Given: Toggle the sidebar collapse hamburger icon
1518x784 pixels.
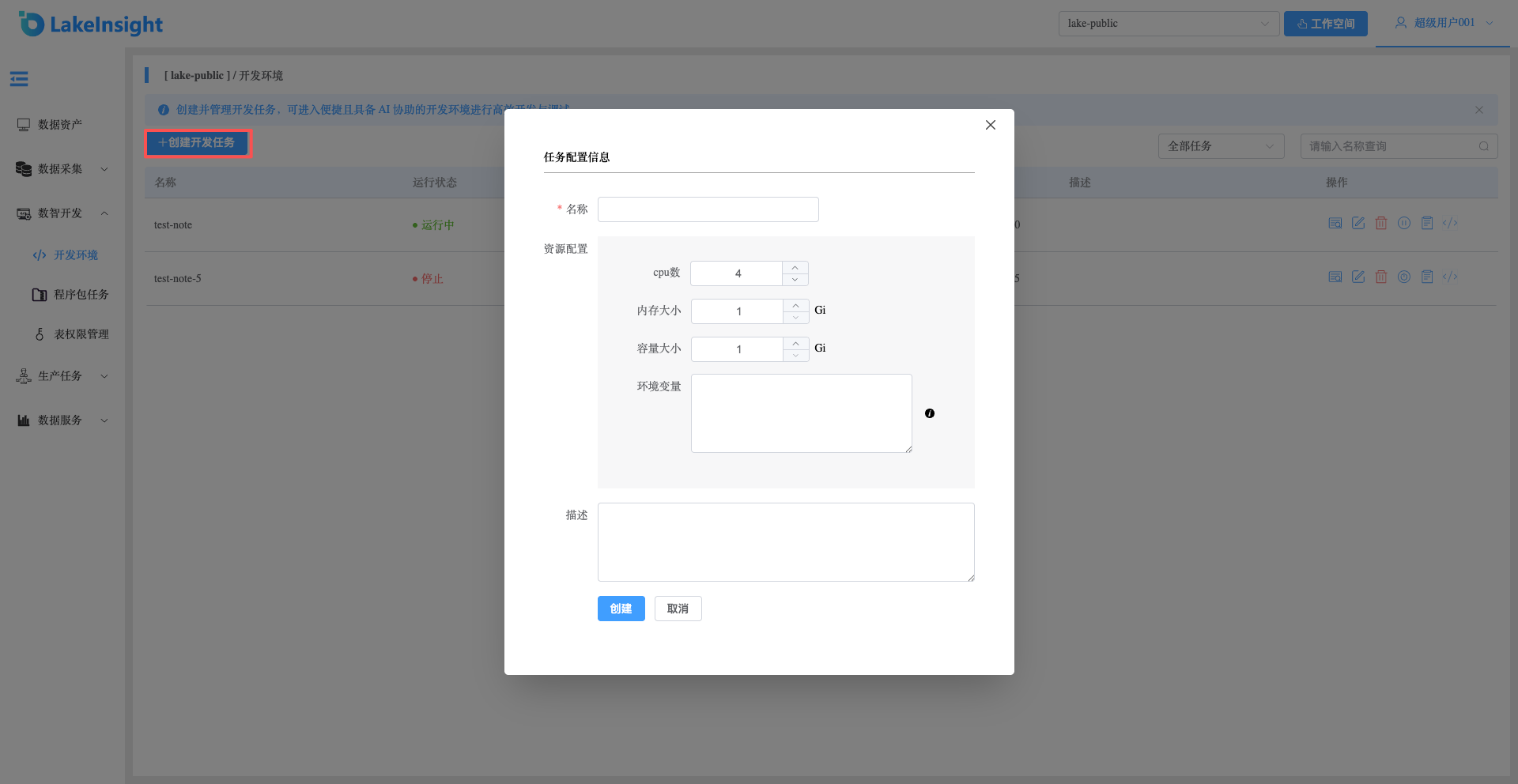Looking at the screenshot, I should click(x=19, y=79).
